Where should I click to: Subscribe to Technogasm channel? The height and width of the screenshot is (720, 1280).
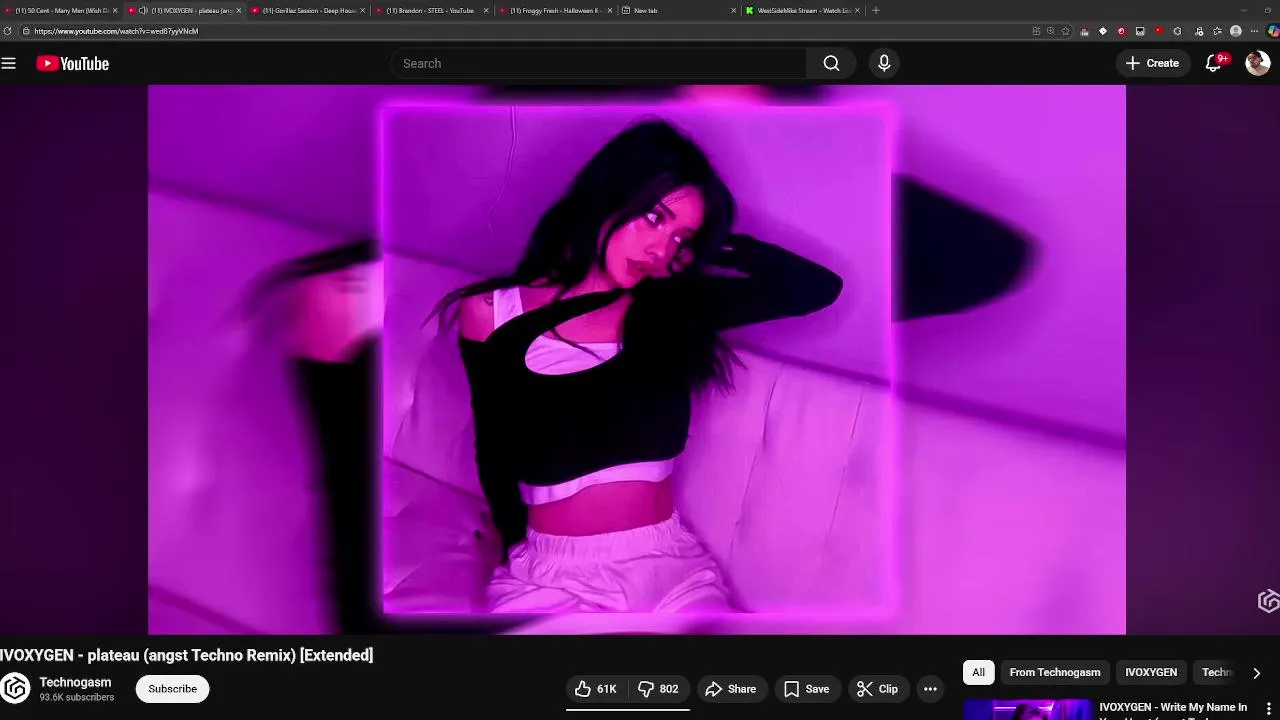click(172, 689)
